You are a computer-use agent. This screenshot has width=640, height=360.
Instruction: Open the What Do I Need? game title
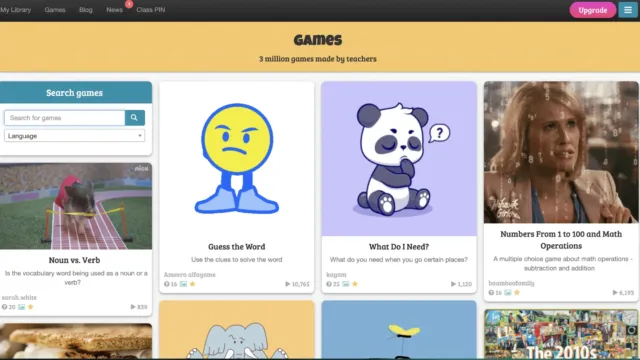pos(399,247)
